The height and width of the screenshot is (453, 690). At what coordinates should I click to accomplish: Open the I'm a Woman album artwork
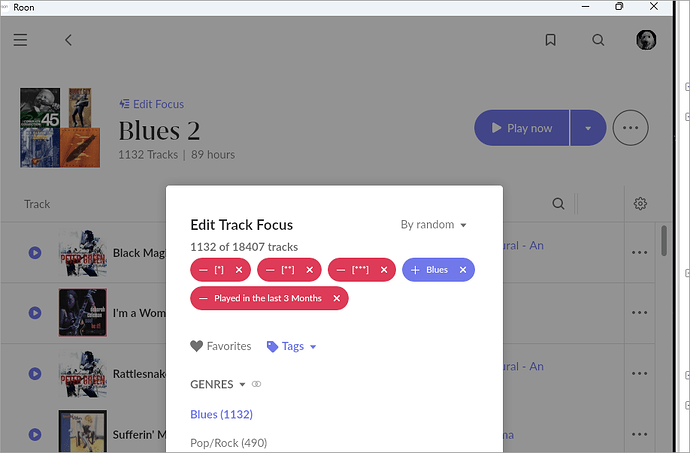[83, 313]
